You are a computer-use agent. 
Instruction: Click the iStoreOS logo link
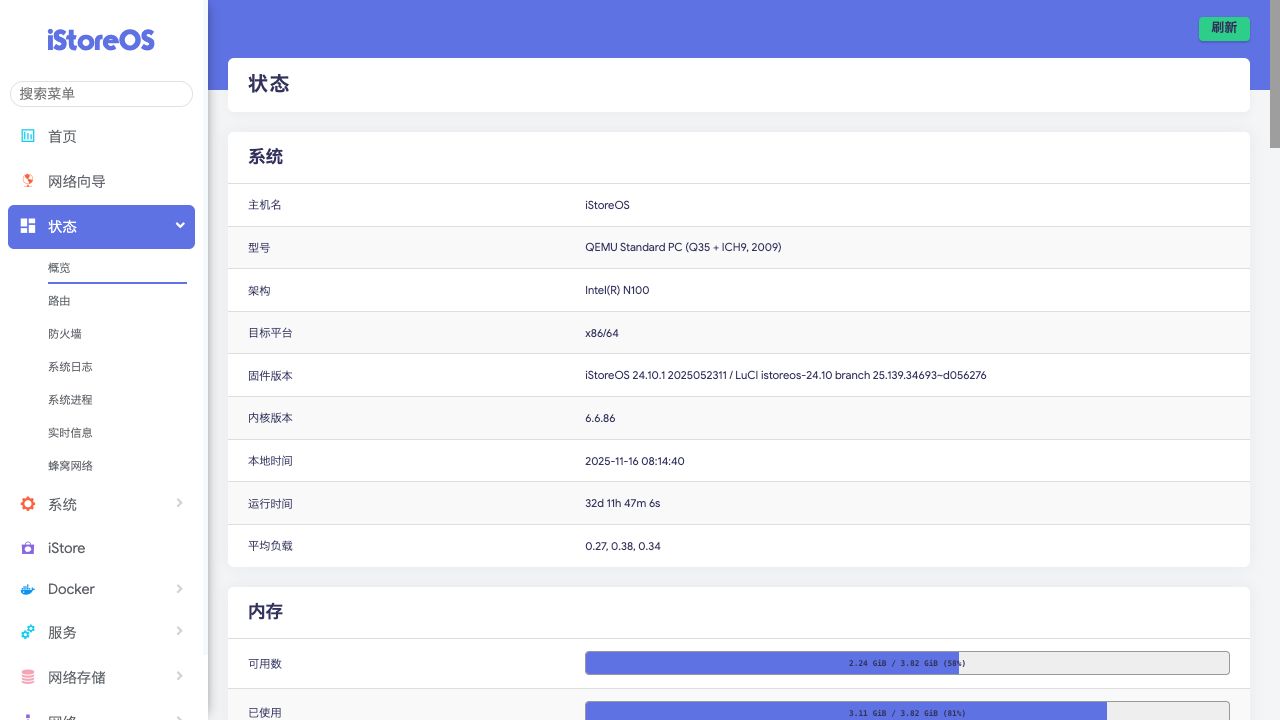pos(101,40)
